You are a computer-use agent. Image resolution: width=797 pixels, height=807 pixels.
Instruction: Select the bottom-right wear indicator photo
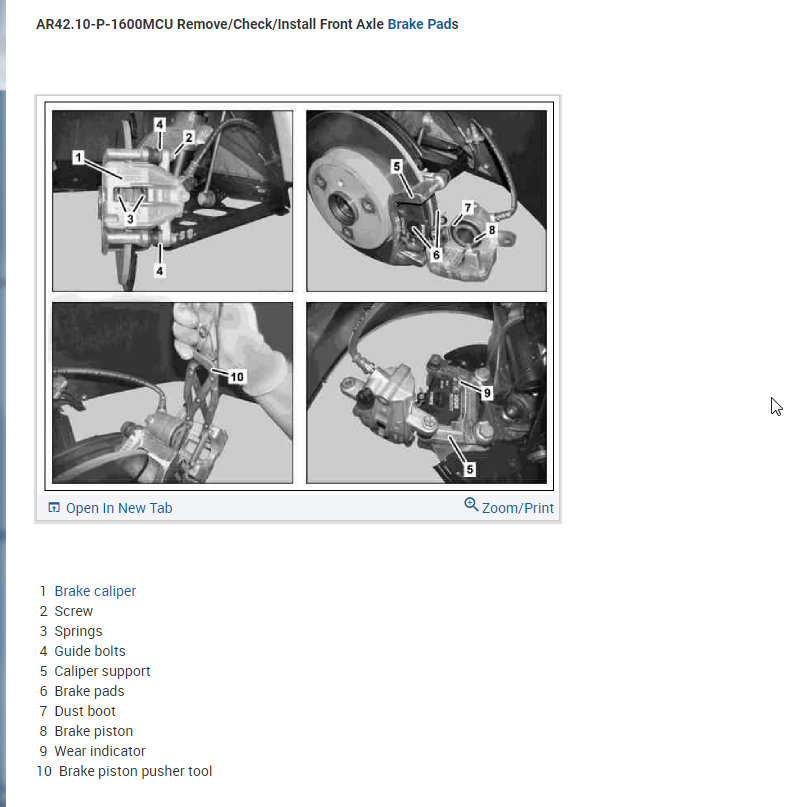[427, 393]
